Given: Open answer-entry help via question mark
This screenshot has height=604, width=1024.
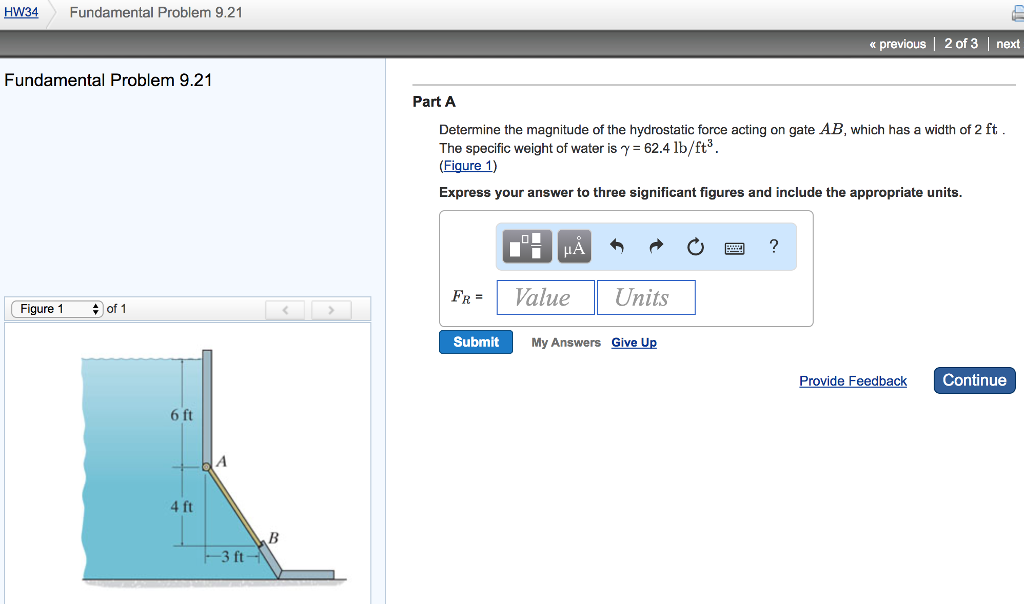Looking at the screenshot, I should (x=772, y=246).
